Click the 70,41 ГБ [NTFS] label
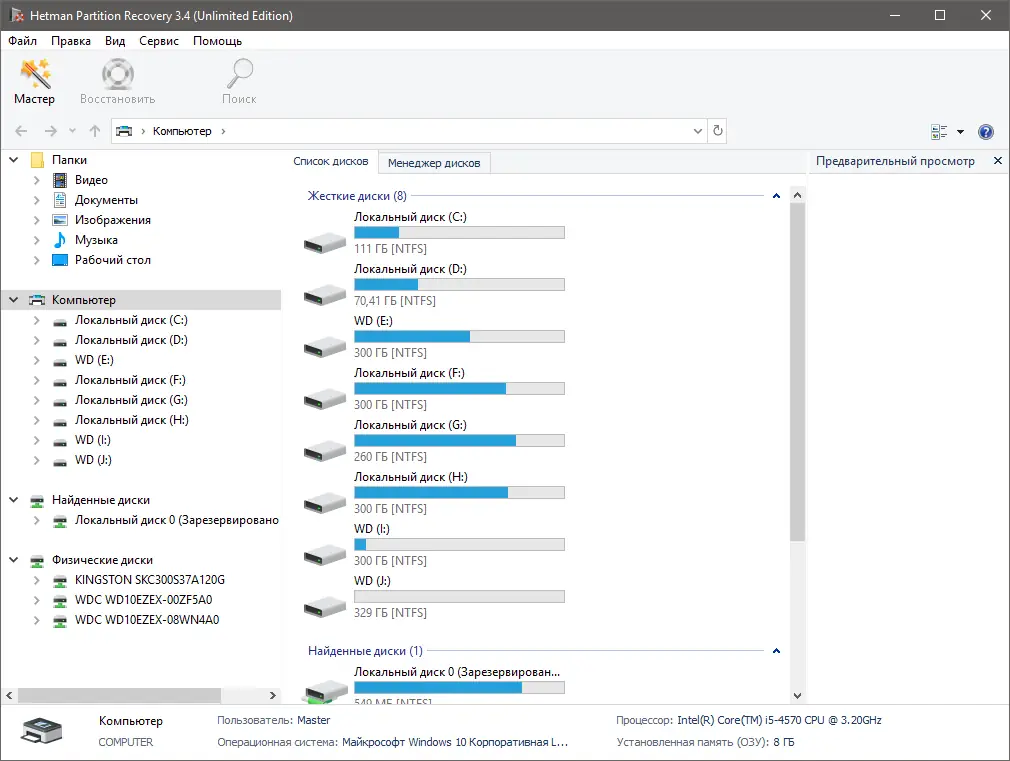 (x=395, y=301)
